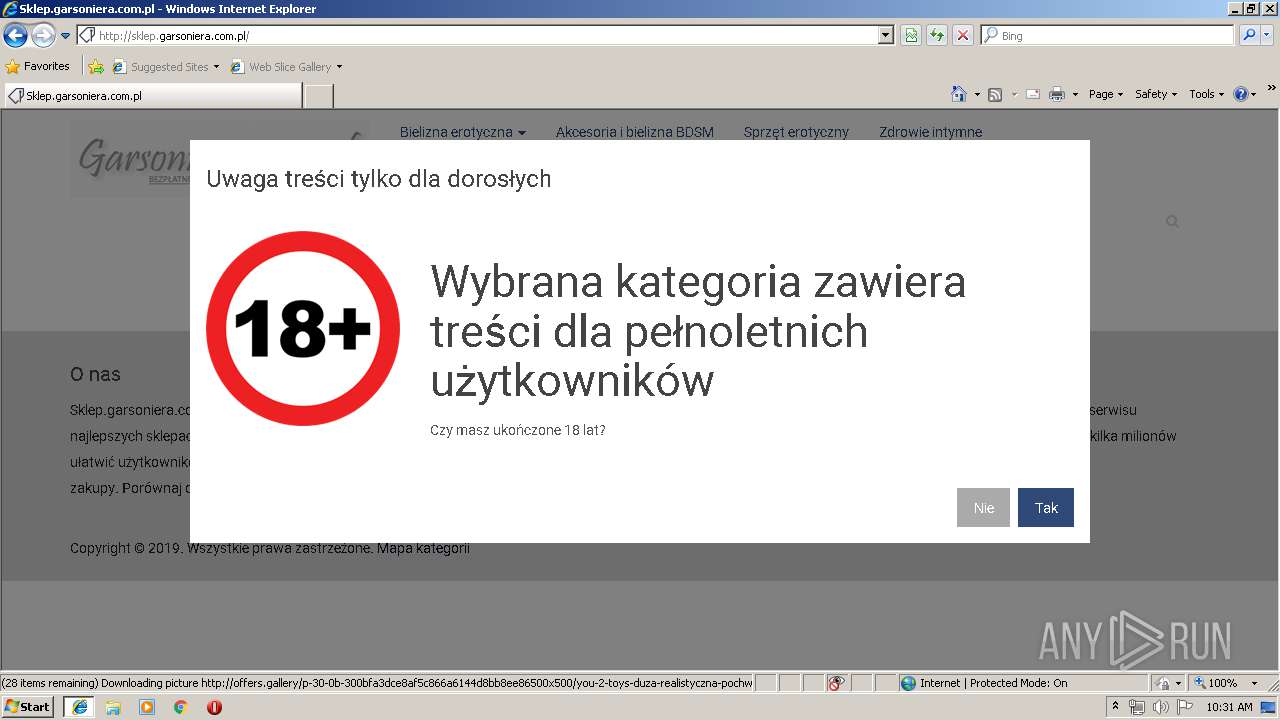The width and height of the screenshot is (1280, 720).
Task: Click the site search magnifier icon
Action: point(1172,222)
